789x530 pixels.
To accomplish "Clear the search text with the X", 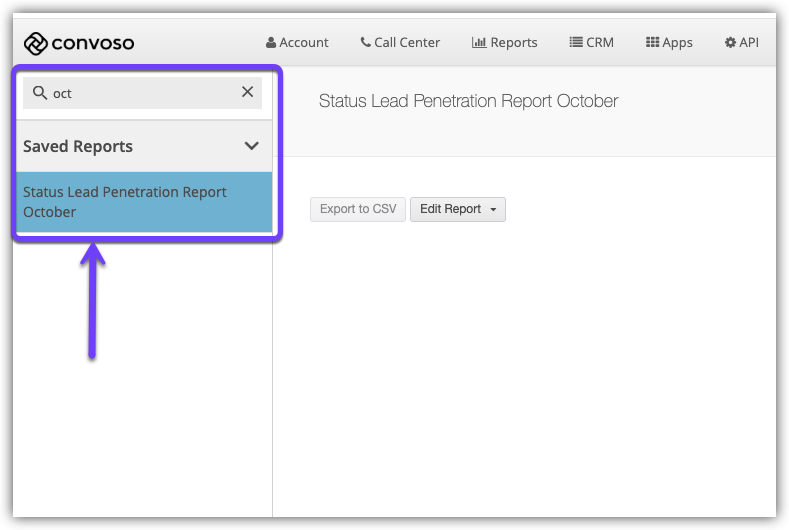I will pyautogui.click(x=247, y=93).
